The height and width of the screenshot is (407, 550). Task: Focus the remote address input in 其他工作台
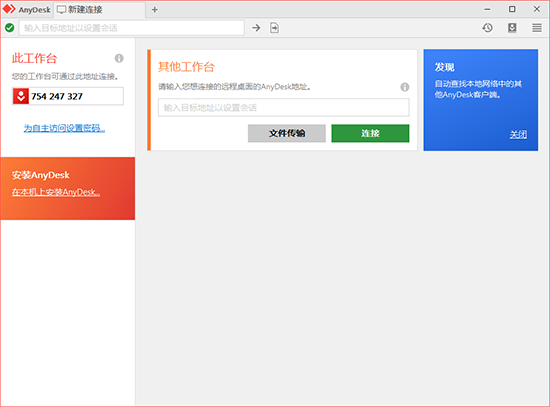coord(284,107)
